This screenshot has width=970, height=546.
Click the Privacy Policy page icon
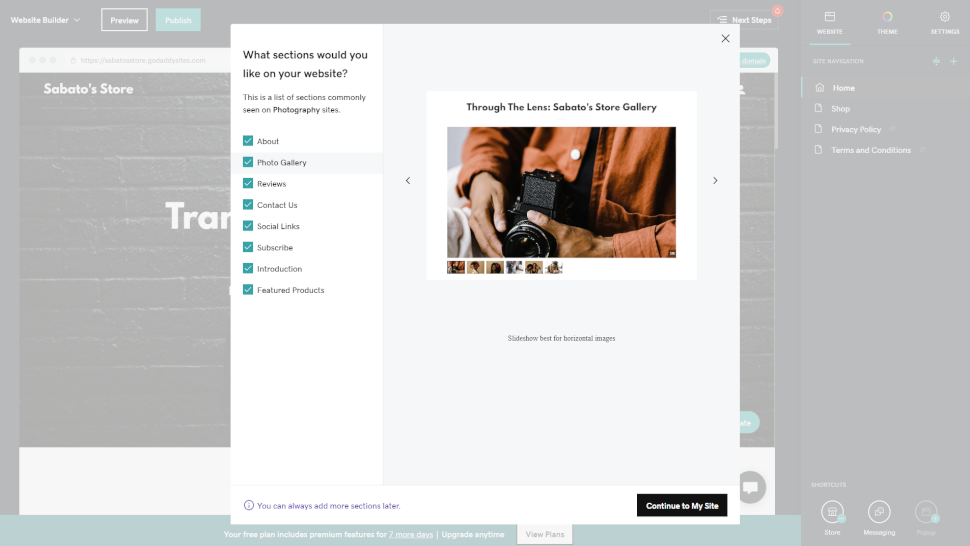click(818, 129)
